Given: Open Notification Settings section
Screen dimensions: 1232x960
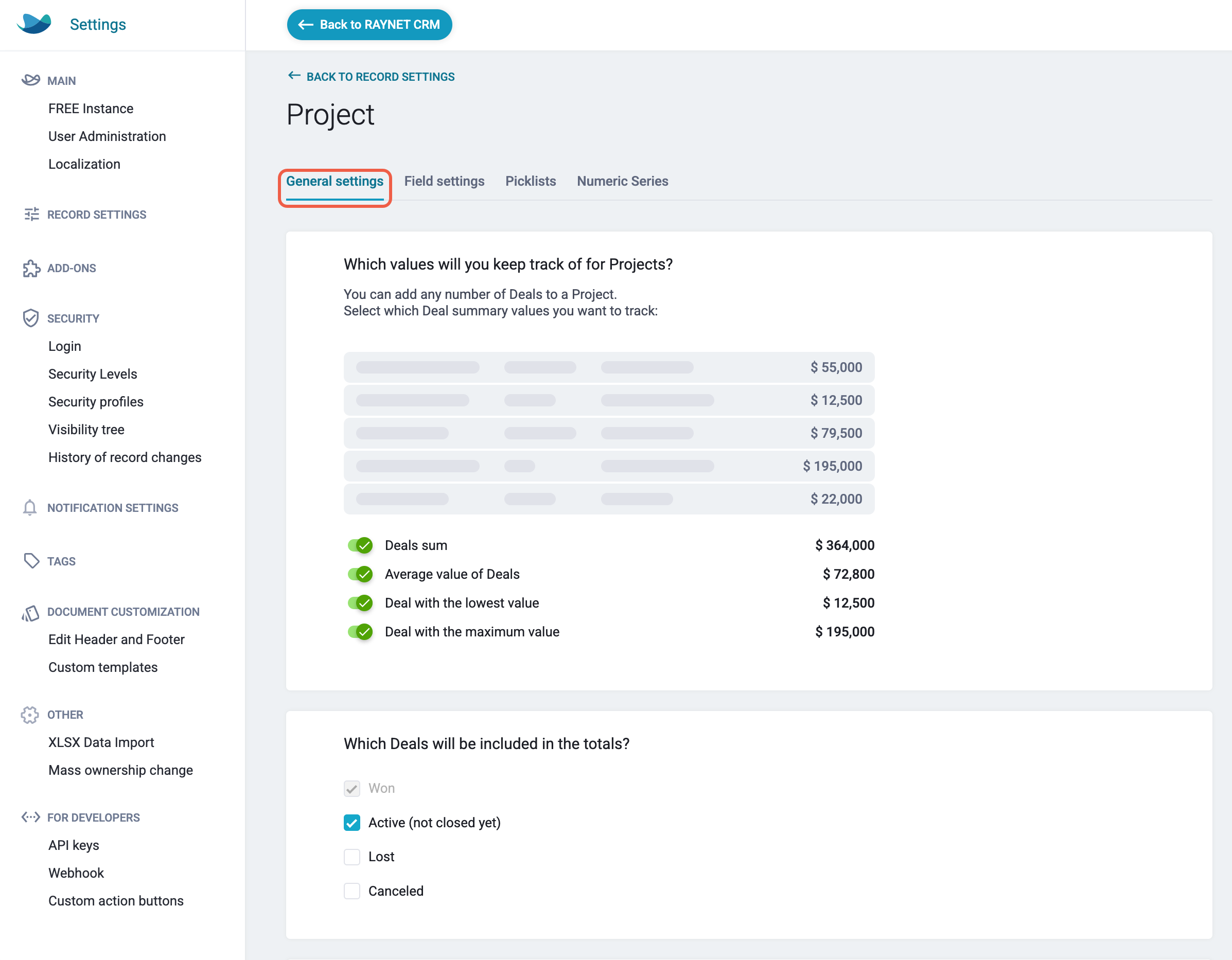Looking at the screenshot, I should [x=113, y=508].
